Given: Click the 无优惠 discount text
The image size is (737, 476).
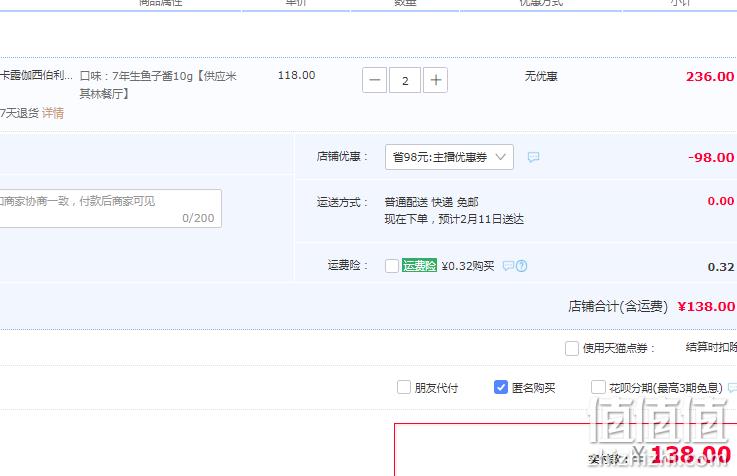Looking at the screenshot, I should click(541, 76).
